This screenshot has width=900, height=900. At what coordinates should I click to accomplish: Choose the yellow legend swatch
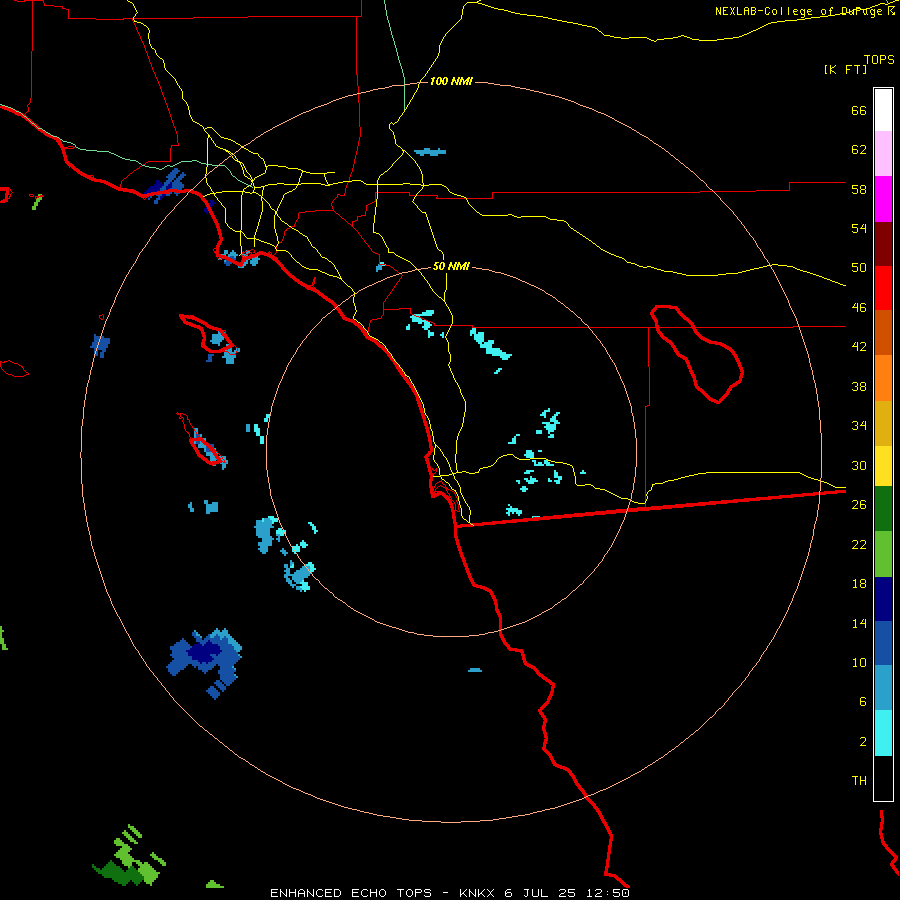pos(883,466)
